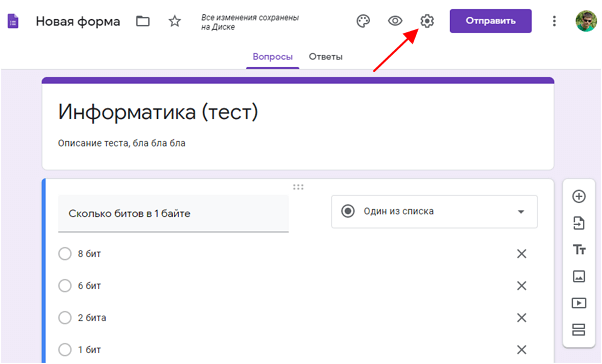Add a new question
The height and width of the screenshot is (364, 602).
[x=579, y=196]
